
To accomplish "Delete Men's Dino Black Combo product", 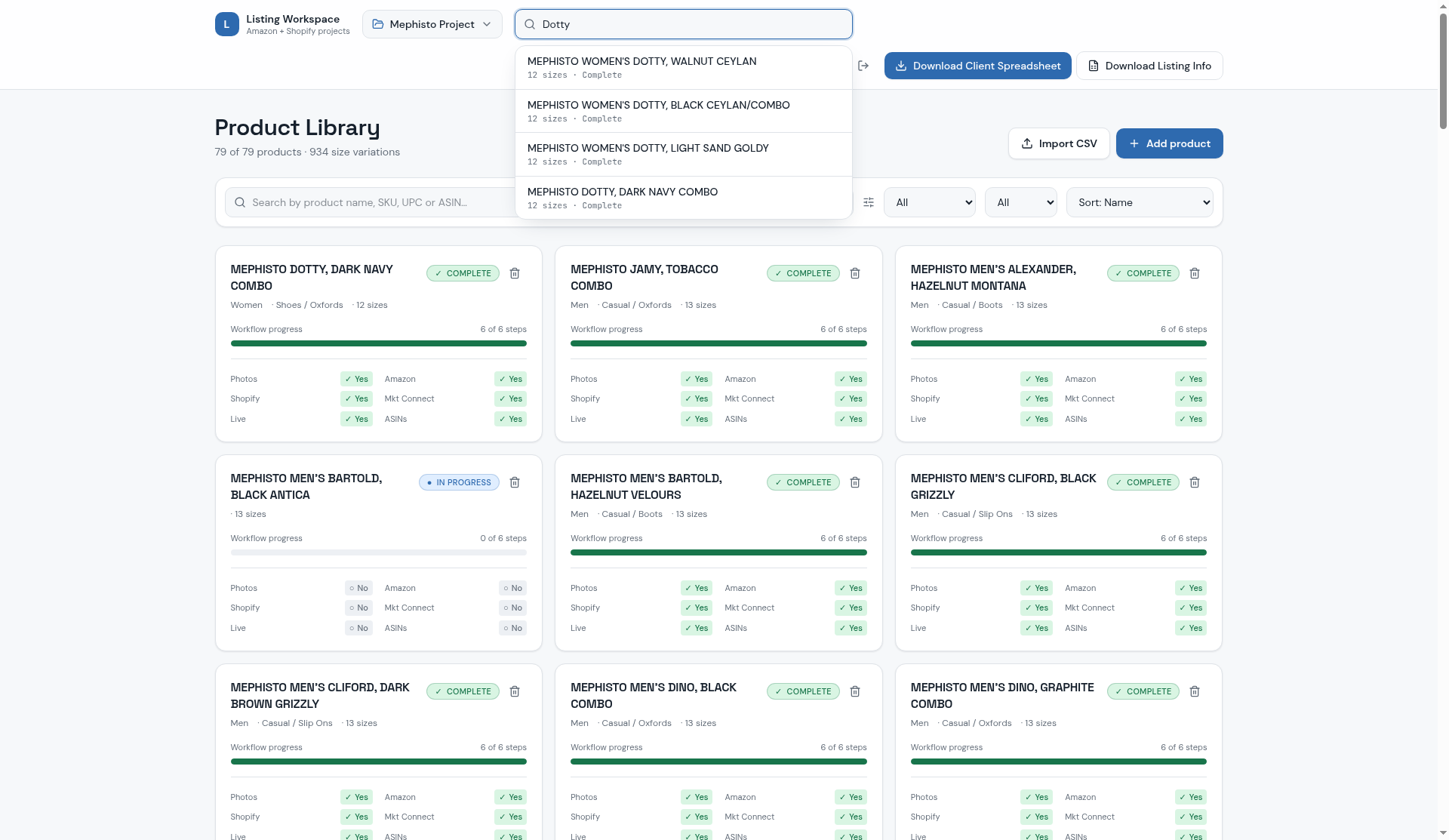I will pos(855,691).
